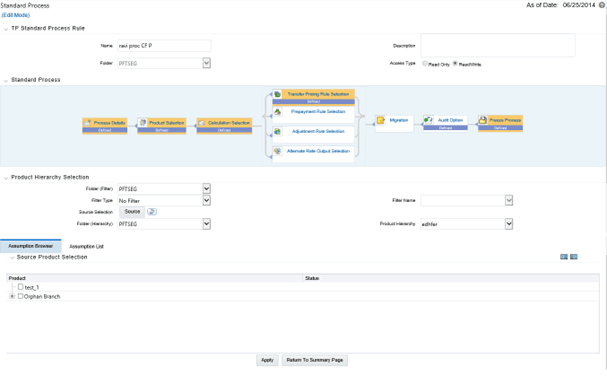Click the Source button
The image size is (607, 376).
(x=132, y=211)
